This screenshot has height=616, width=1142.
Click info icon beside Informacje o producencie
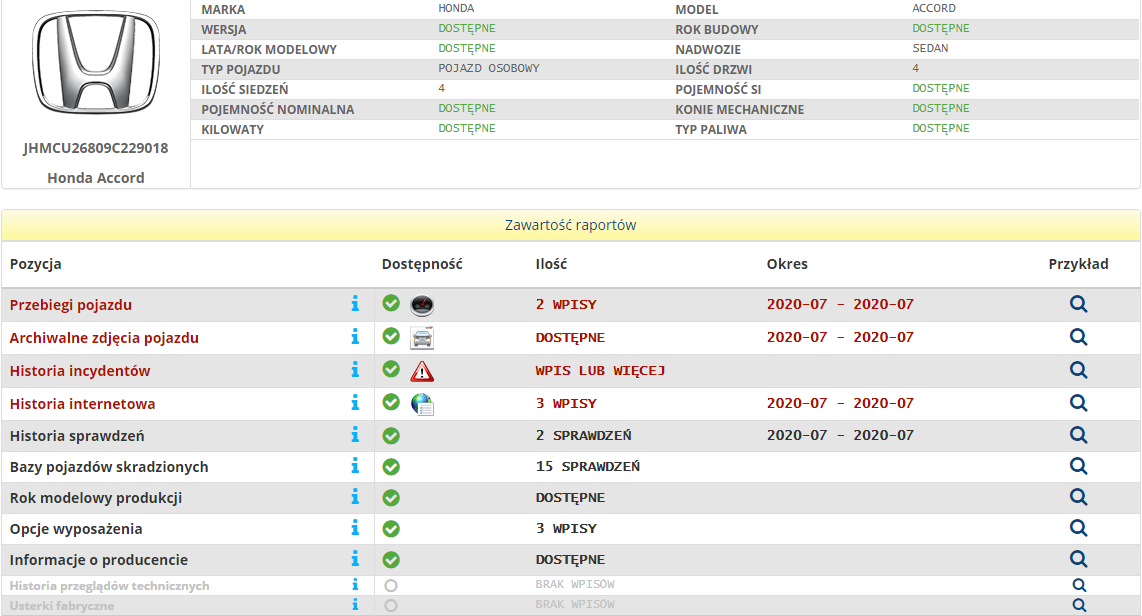click(x=354, y=559)
